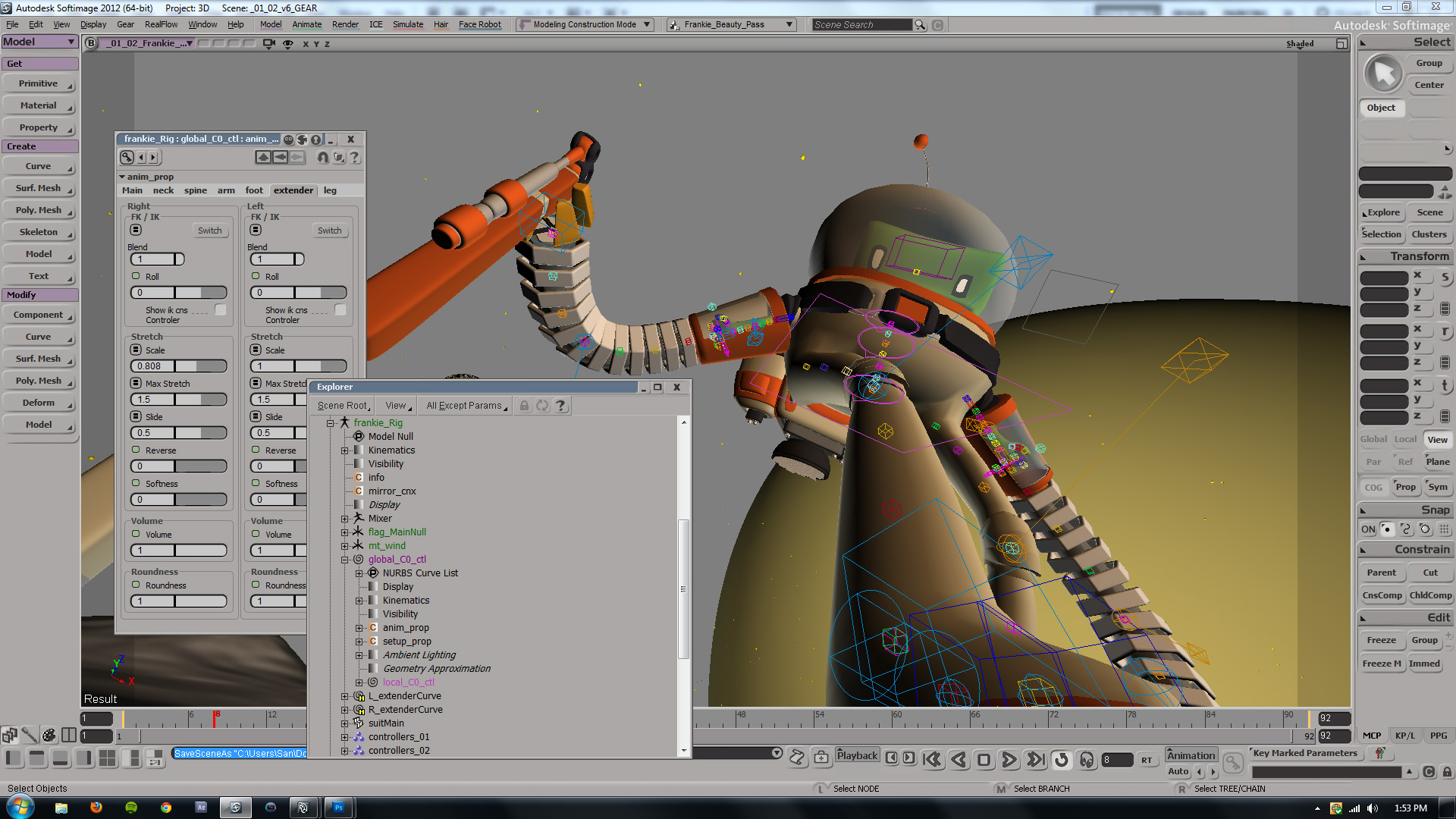Click the viewport eye show-menu icon
This screenshot has height=819, width=1456.
287,43
